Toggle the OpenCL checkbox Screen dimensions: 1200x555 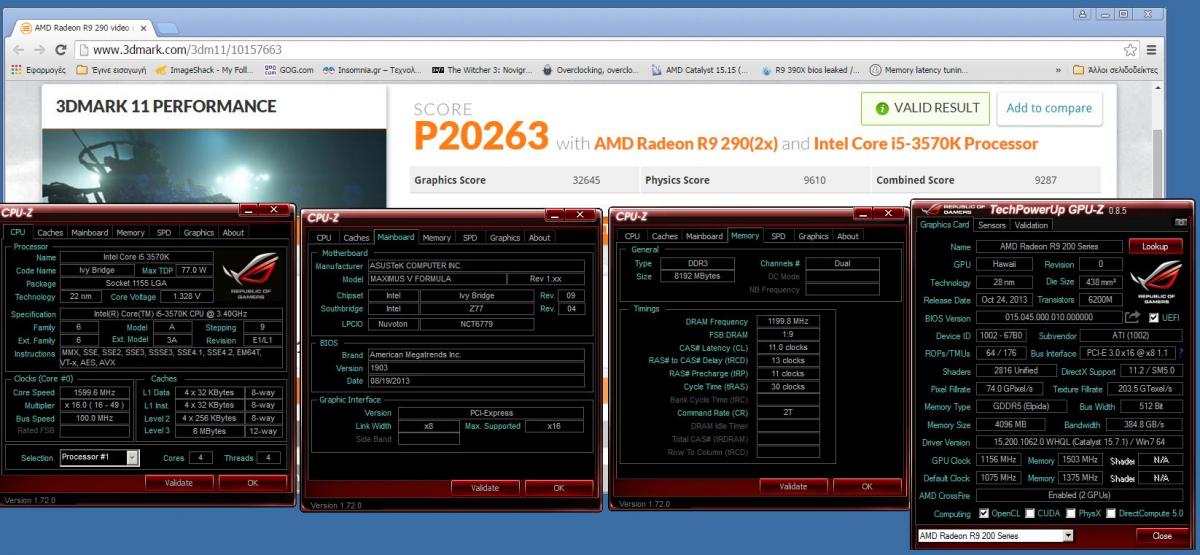pyautogui.click(x=984, y=513)
